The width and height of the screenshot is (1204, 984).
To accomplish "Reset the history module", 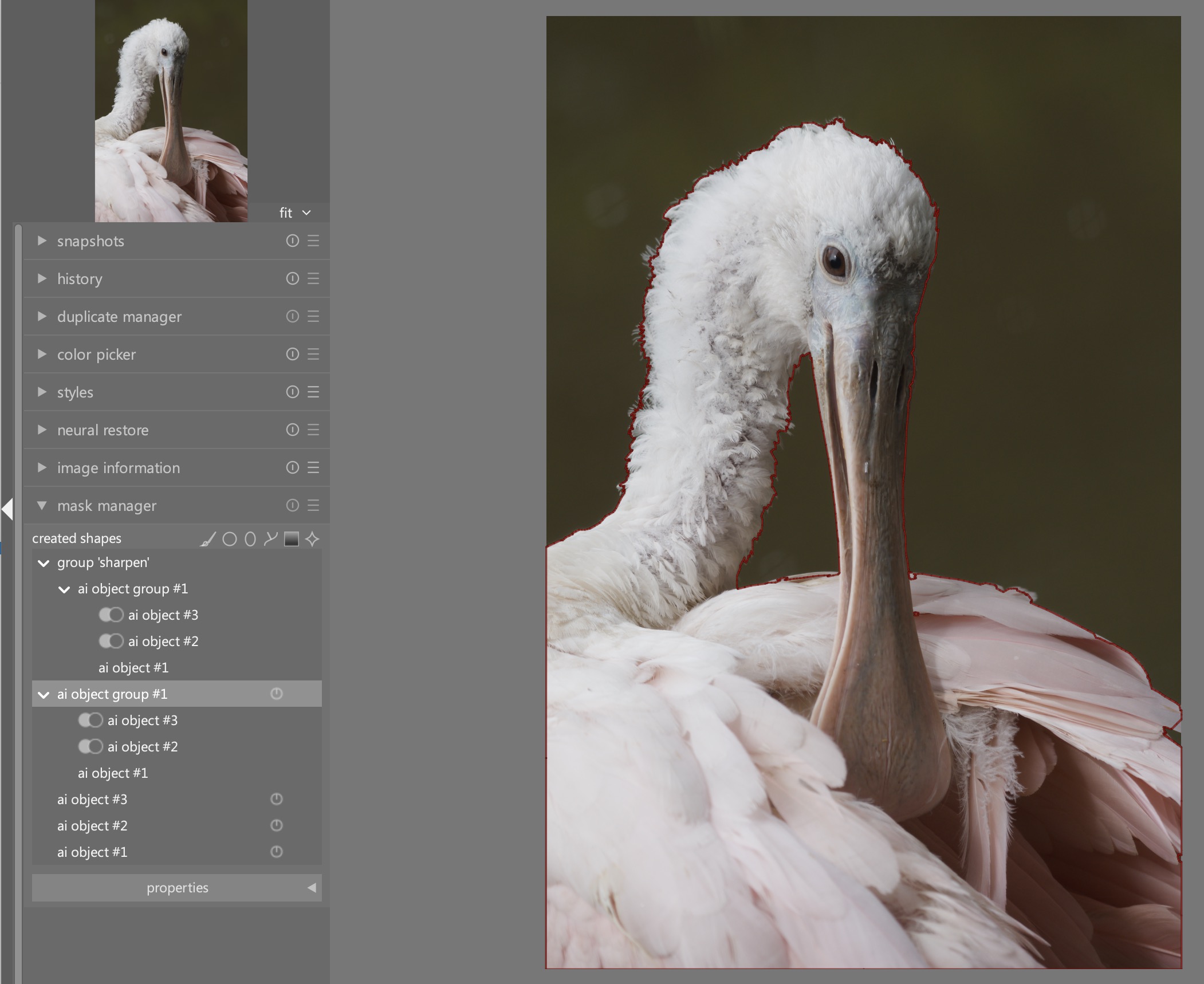I will [293, 278].
